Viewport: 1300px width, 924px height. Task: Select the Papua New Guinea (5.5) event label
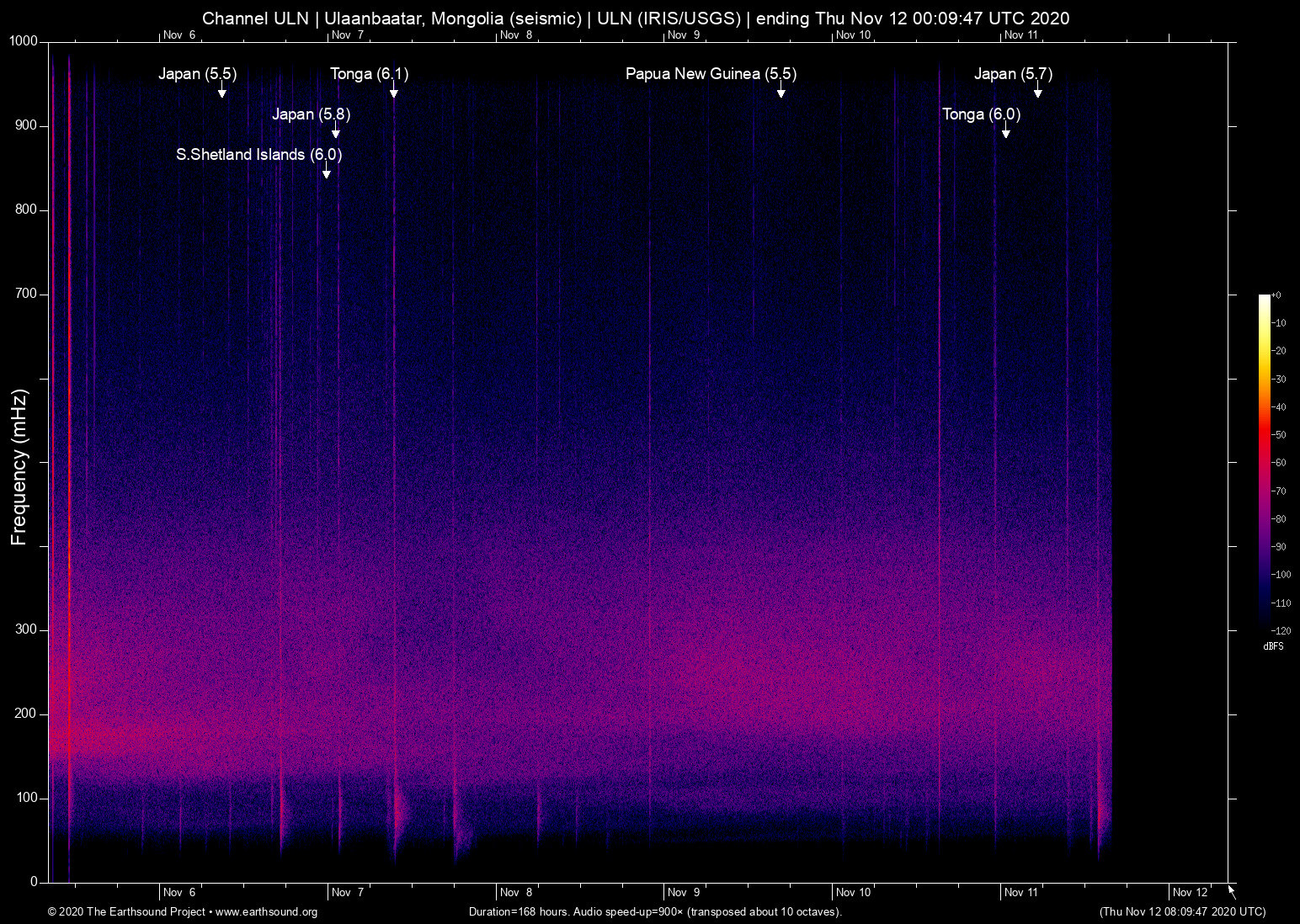tap(711, 74)
